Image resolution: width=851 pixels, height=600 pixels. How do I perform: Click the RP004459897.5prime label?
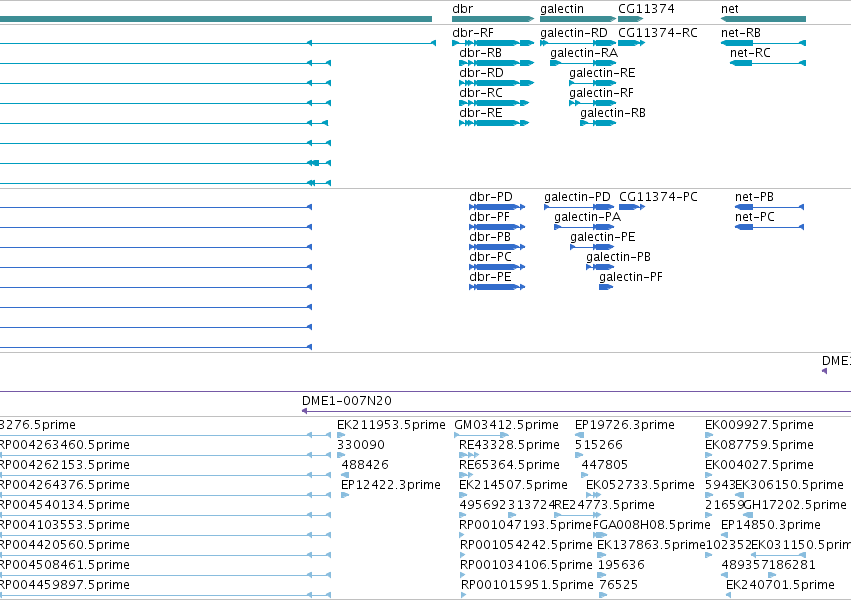[x=65, y=585]
